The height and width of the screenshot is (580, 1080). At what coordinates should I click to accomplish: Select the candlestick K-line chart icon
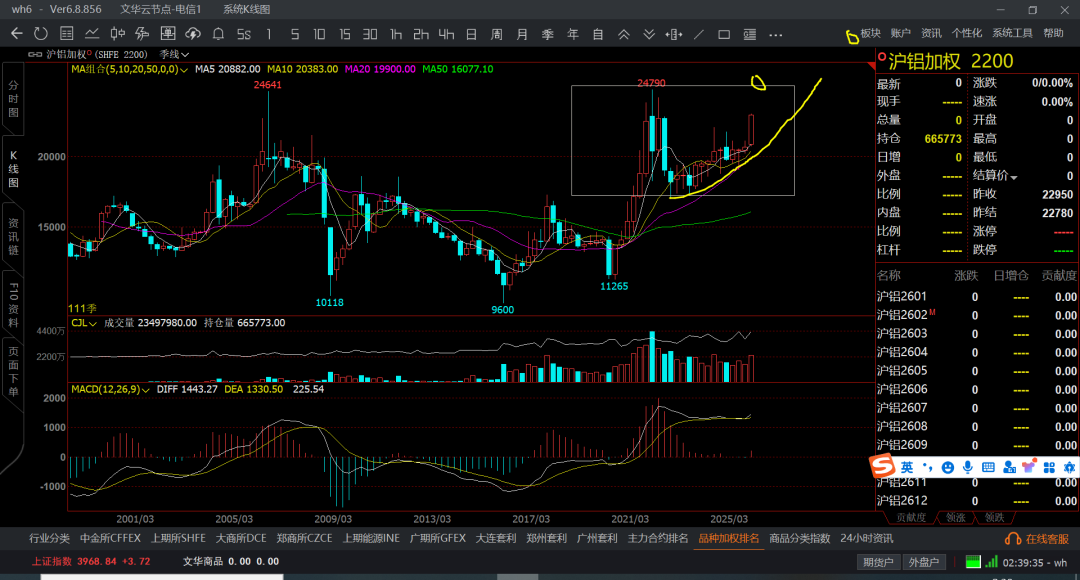coord(118,34)
